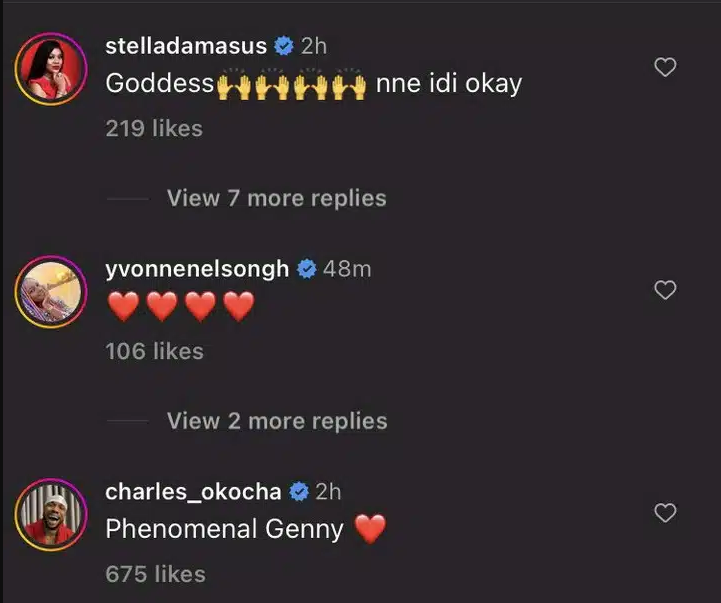
Task: Like yvonnenelsongh's red hearts comment
Action: 664,291
